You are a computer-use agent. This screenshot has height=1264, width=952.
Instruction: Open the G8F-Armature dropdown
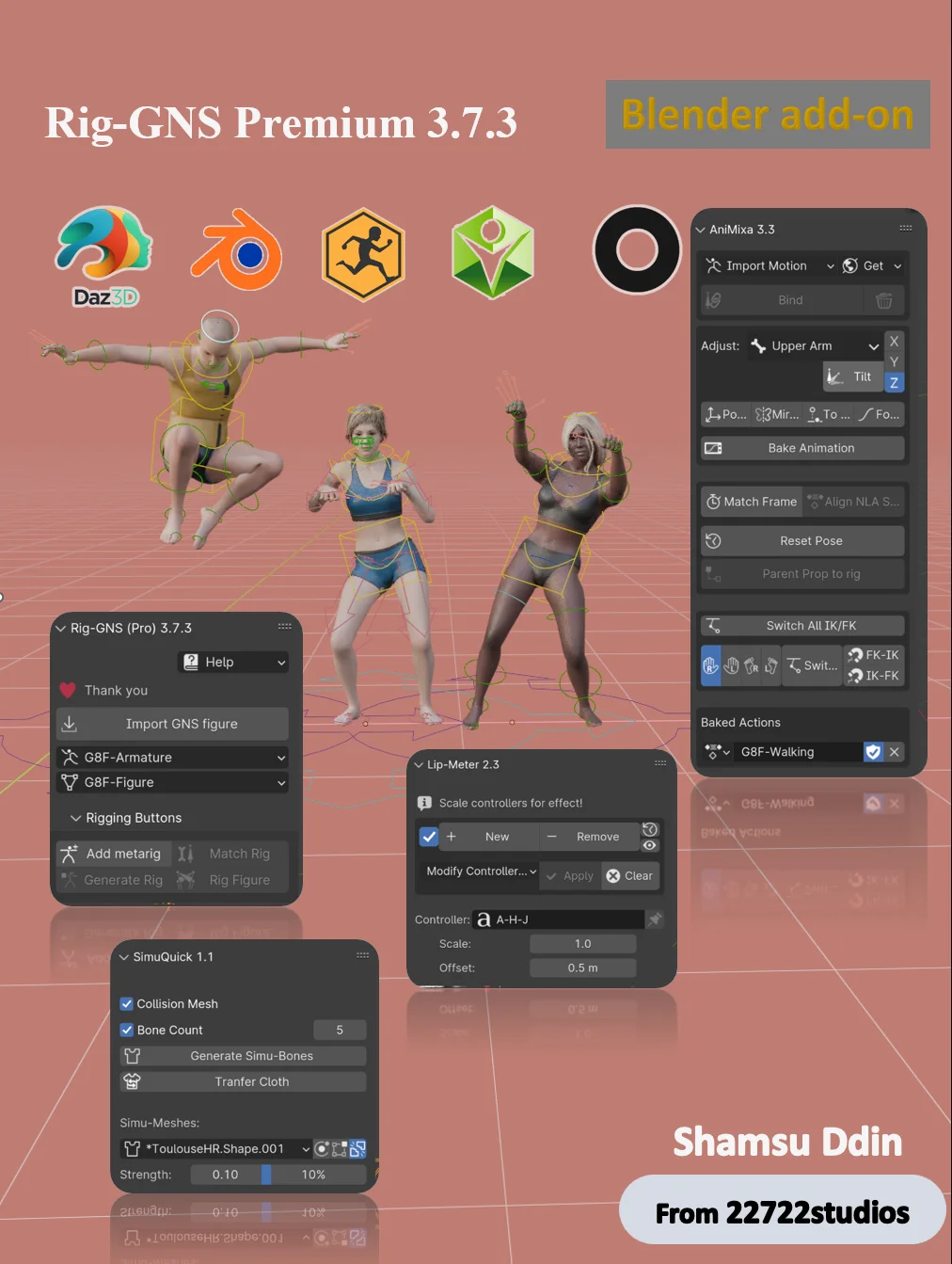(173, 758)
